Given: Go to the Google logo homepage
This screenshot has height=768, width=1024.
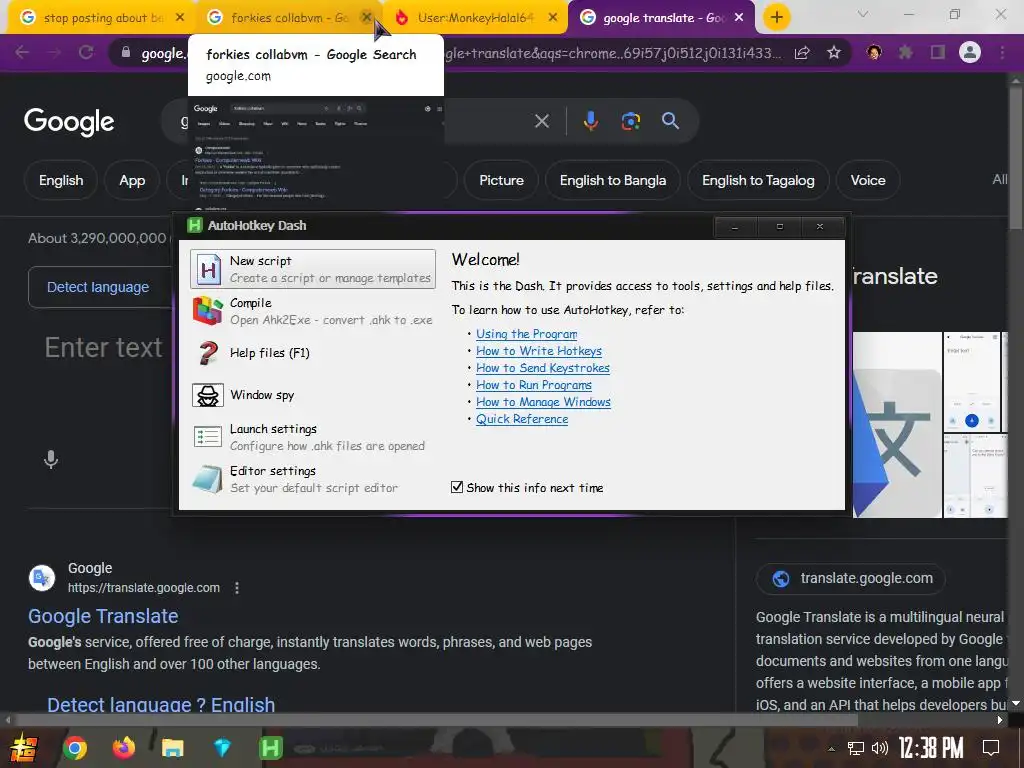Looking at the screenshot, I should coord(69,122).
